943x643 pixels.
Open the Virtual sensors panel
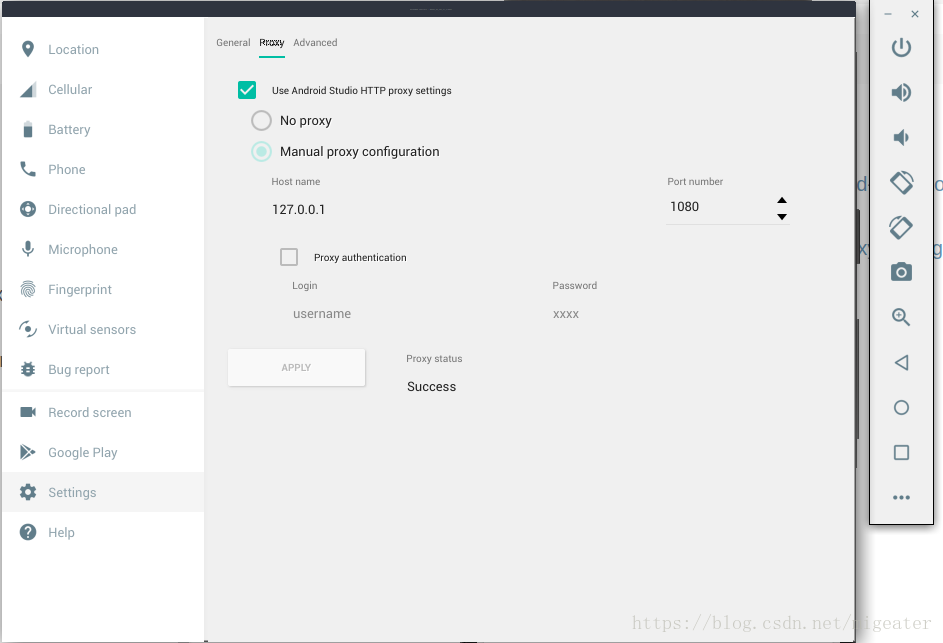[103, 330]
